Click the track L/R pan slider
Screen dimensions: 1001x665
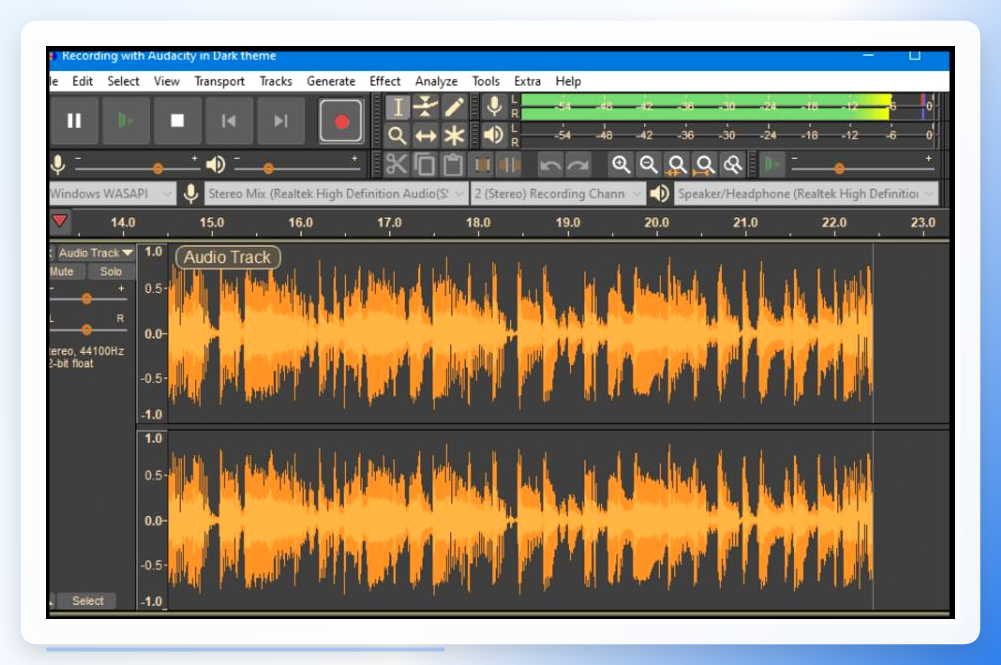click(x=87, y=329)
